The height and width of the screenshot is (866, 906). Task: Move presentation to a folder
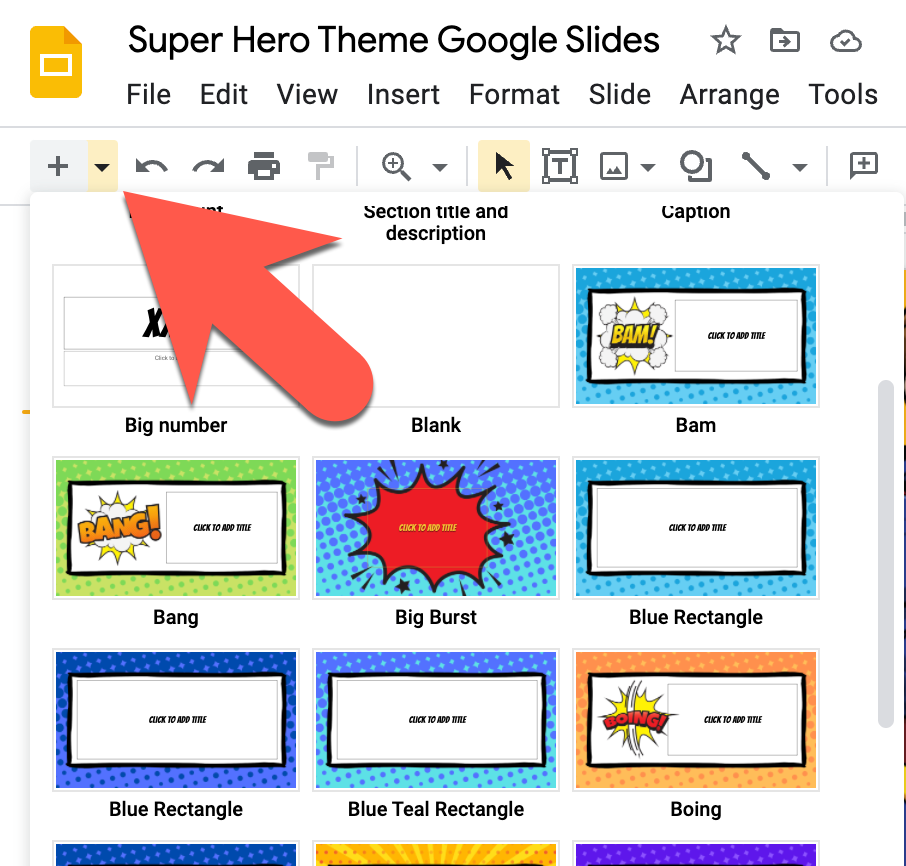(x=785, y=41)
